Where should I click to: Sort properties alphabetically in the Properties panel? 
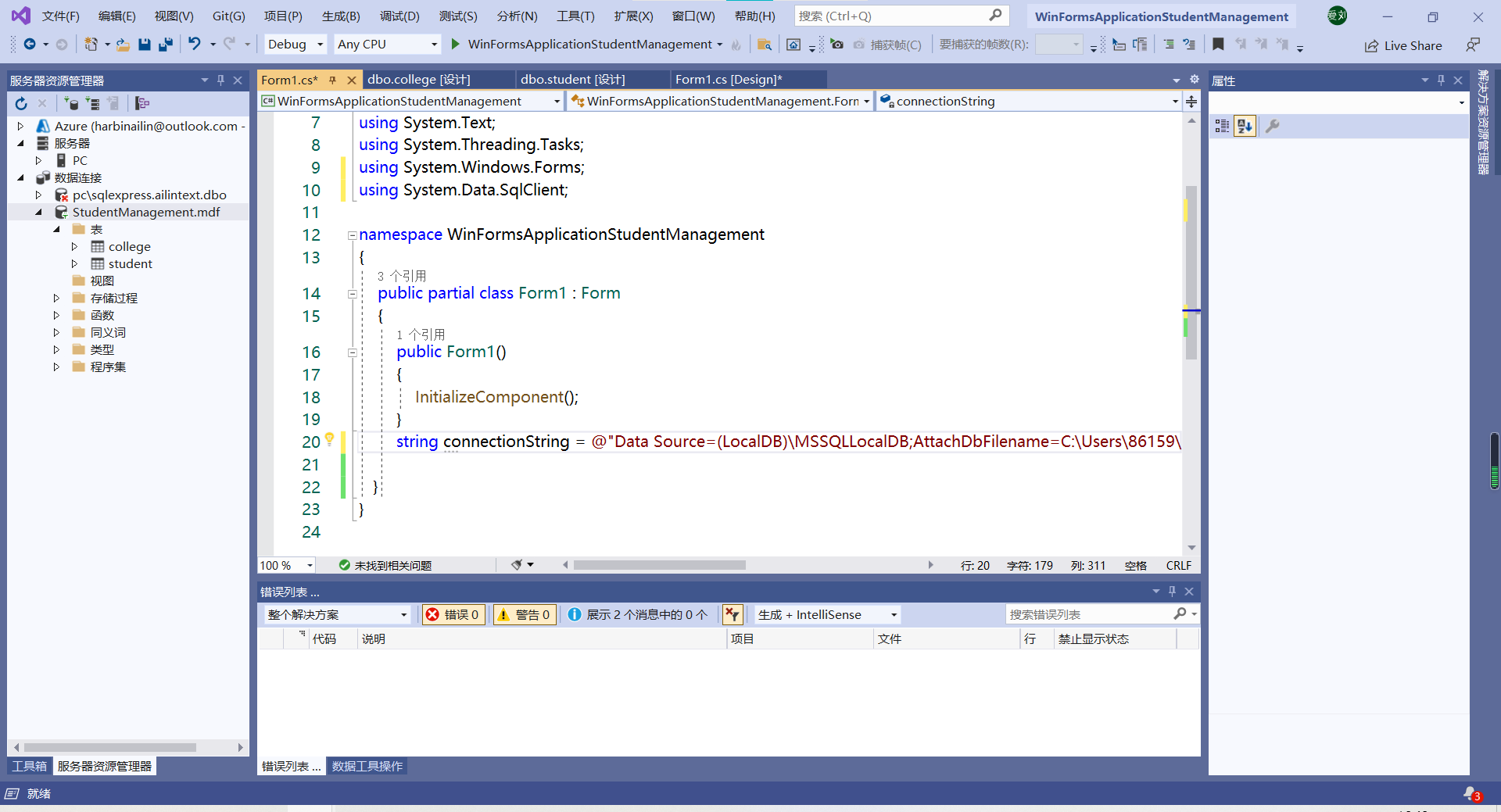pyautogui.click(x=1245, y=126)
